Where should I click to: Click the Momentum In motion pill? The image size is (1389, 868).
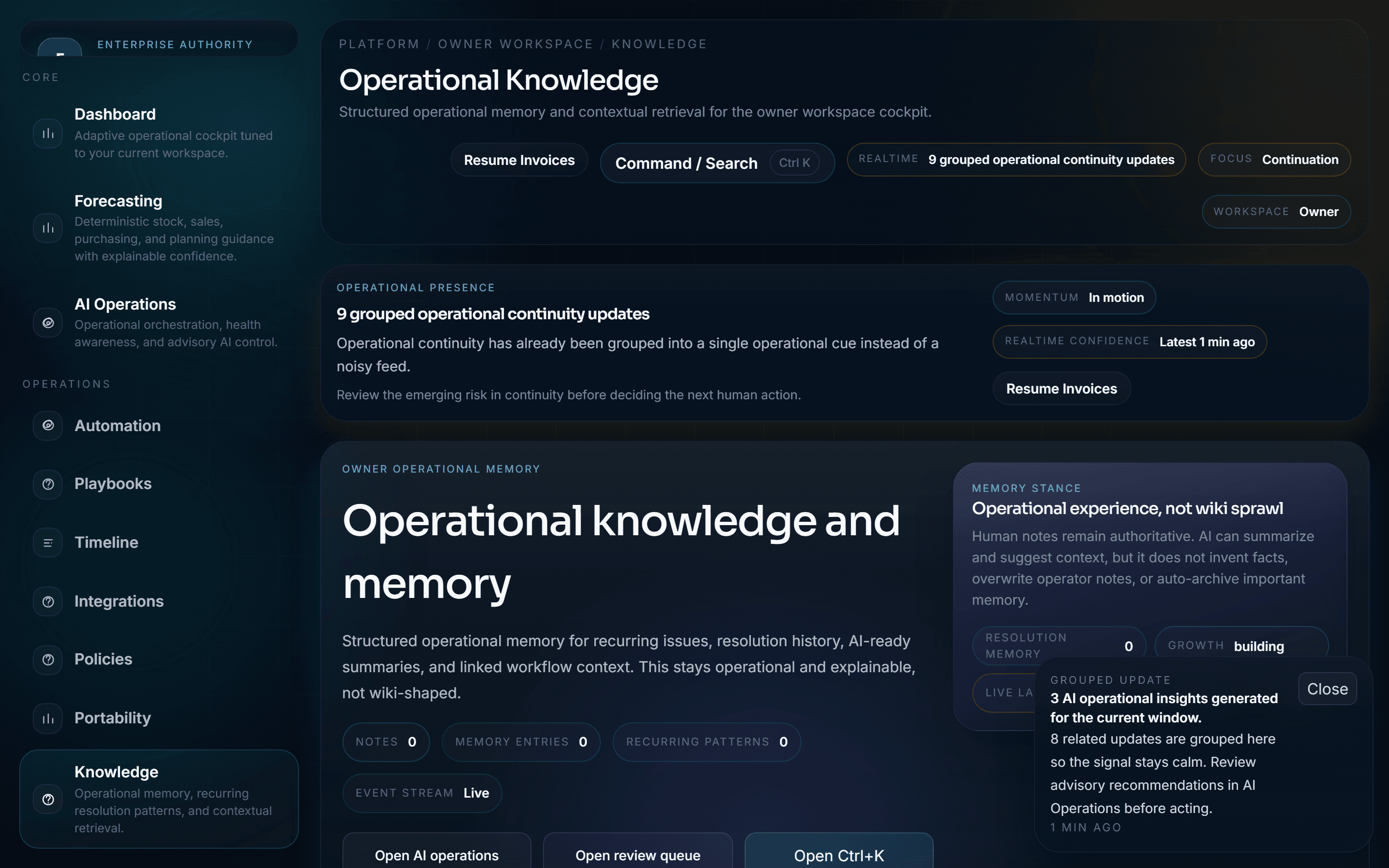pyautogui.click(x=1074, y=298)
